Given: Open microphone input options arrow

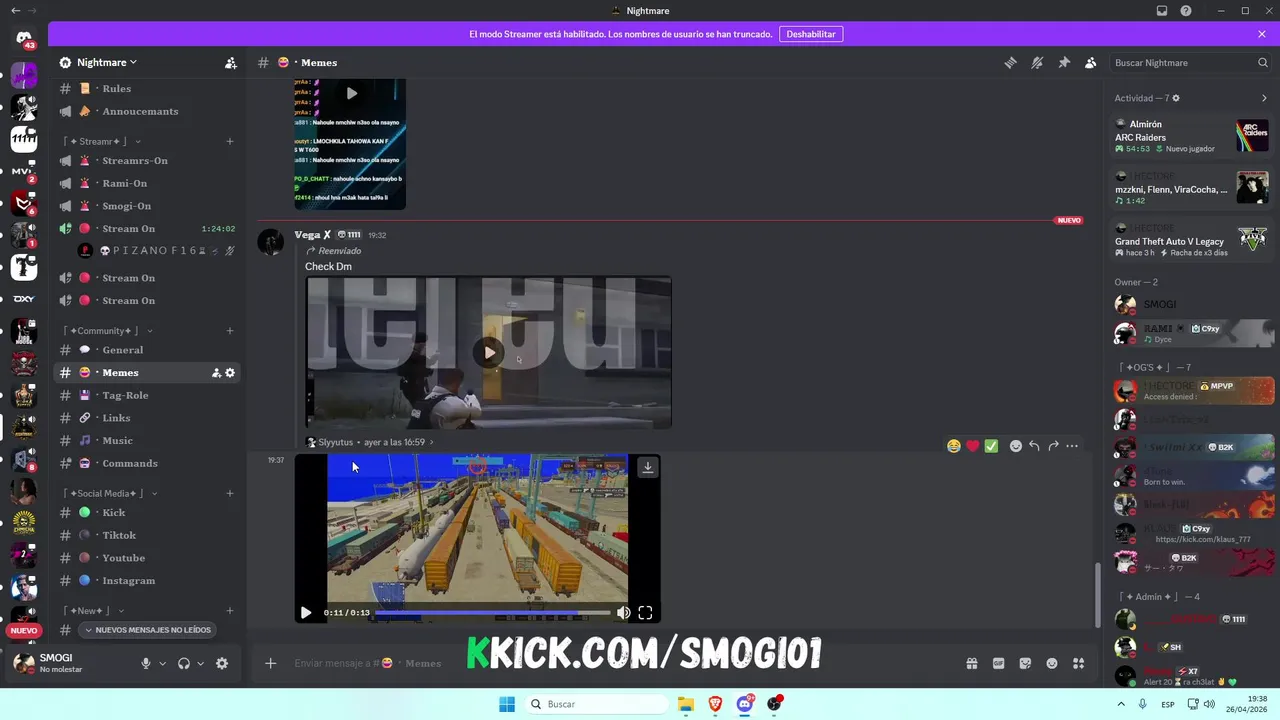Looking at the screenshot, I should [162, 663].
